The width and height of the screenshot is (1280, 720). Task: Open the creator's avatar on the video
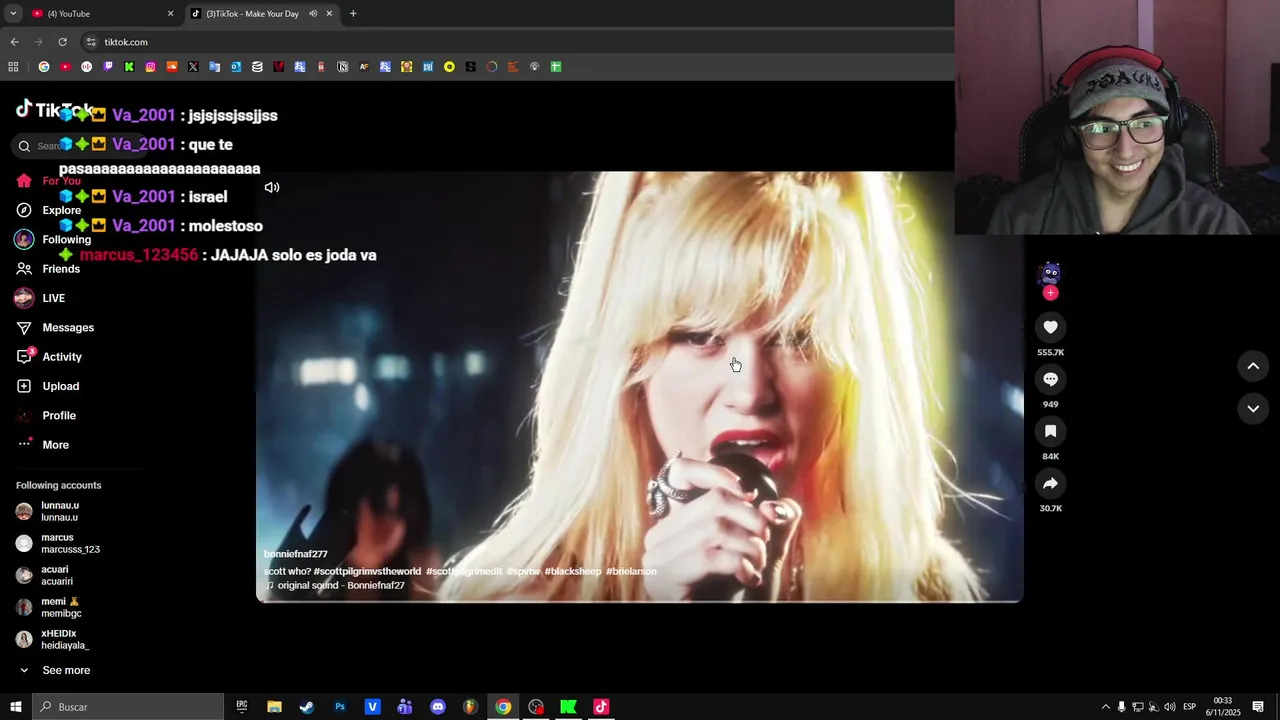pos(1050,273)
